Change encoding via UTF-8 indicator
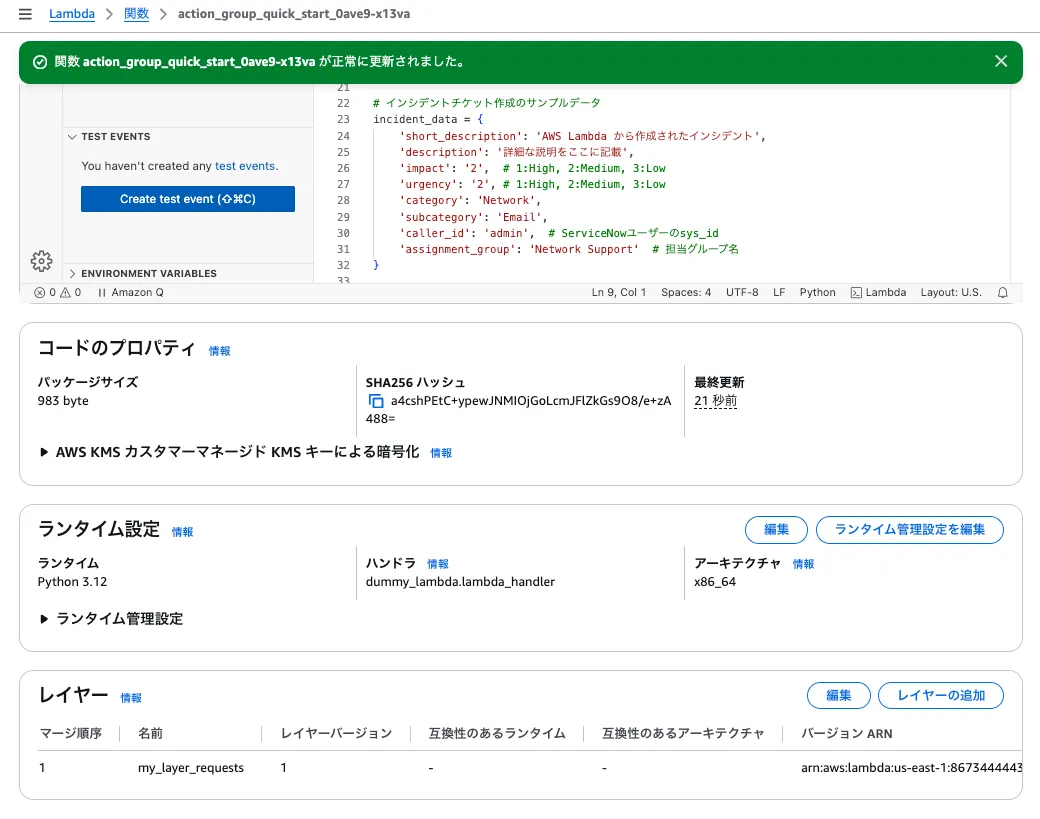 742,292
